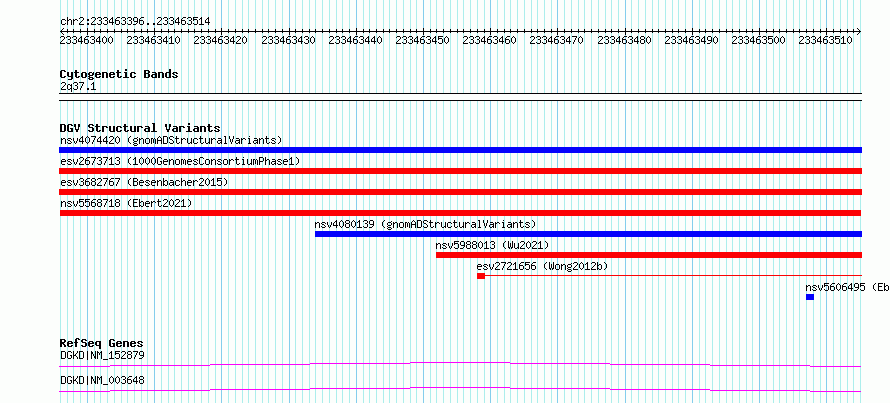The image size is (890, 403).
Task: Click the RefSeq Genes track title
Action: [101, 343]
